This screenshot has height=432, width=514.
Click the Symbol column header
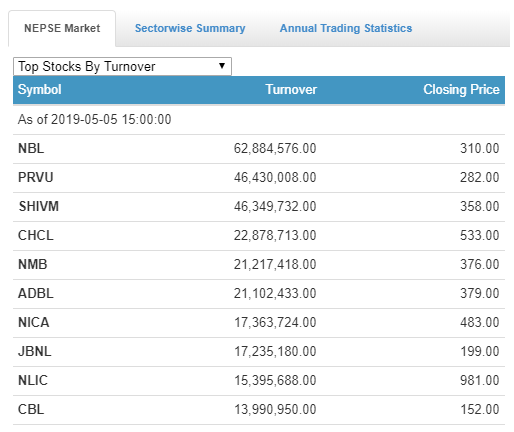point(40,89)
